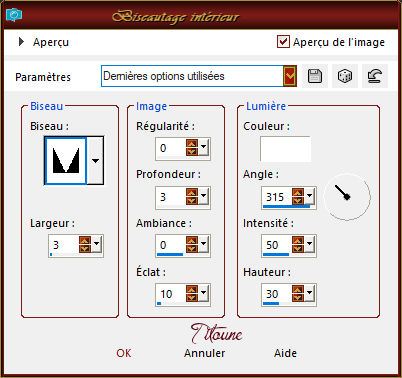Viewport: 402px width, 378px height.
Task: Increase Angle with the up spinner
Action: tap(298, 193)
